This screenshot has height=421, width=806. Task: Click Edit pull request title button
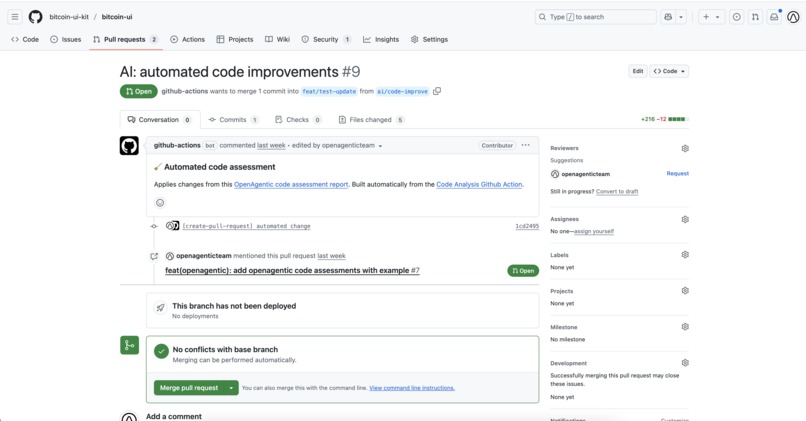point(638,71)
